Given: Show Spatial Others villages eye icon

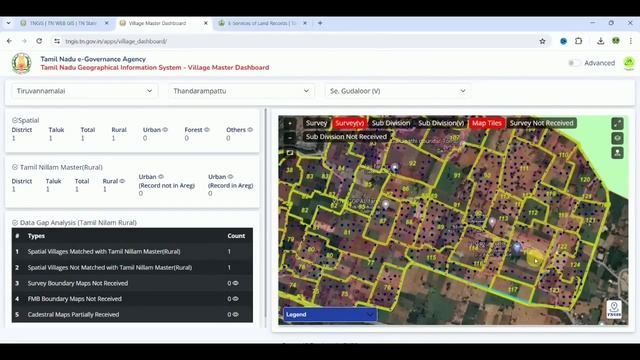Looking at the screenshot, I should 250,130.
